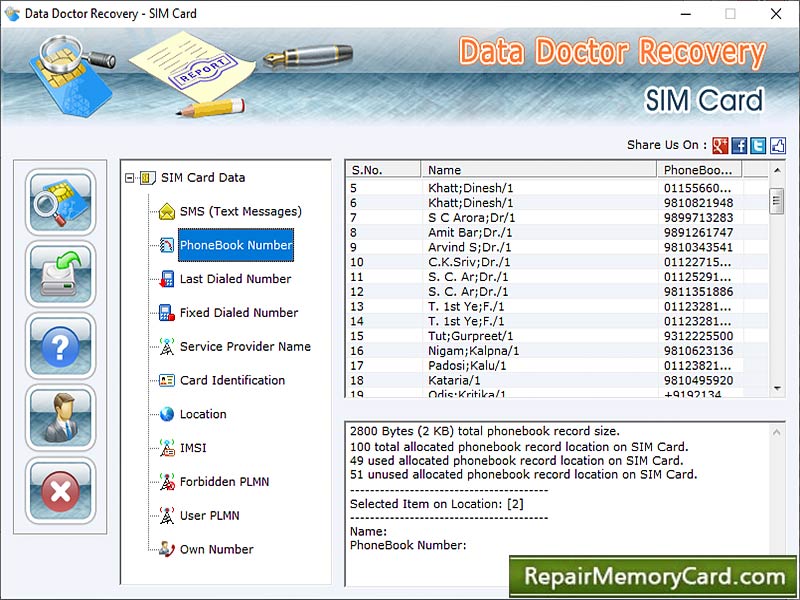Click the User PLMN tower icon
Image resolution: width=800 pixels, height=600 pixels.
(x=166, y=515)
